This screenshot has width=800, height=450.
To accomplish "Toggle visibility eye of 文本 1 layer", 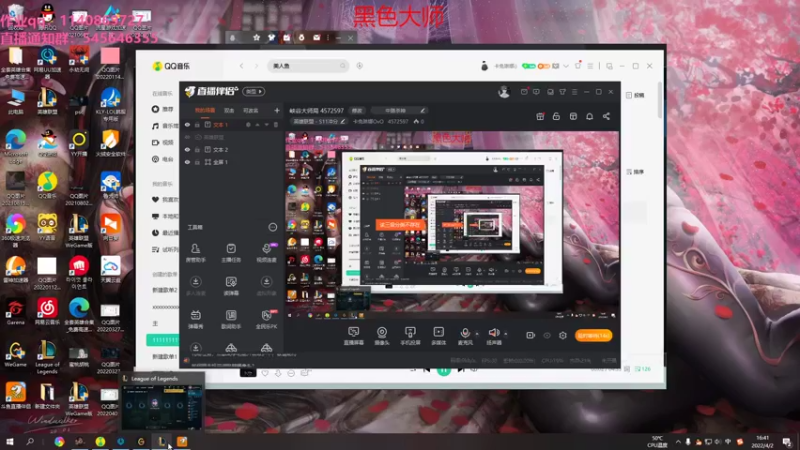I will [187, 125].
